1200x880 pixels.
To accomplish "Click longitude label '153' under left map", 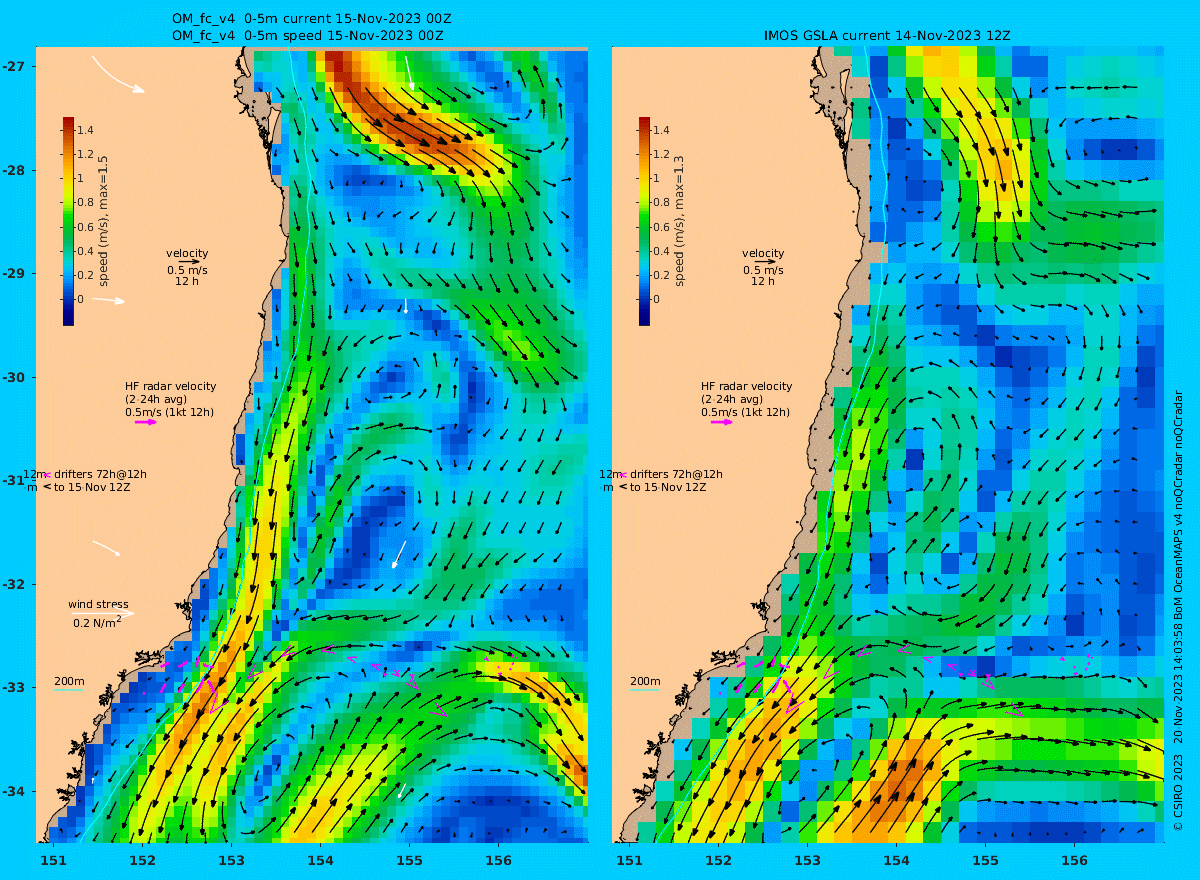I will (232, 860).
